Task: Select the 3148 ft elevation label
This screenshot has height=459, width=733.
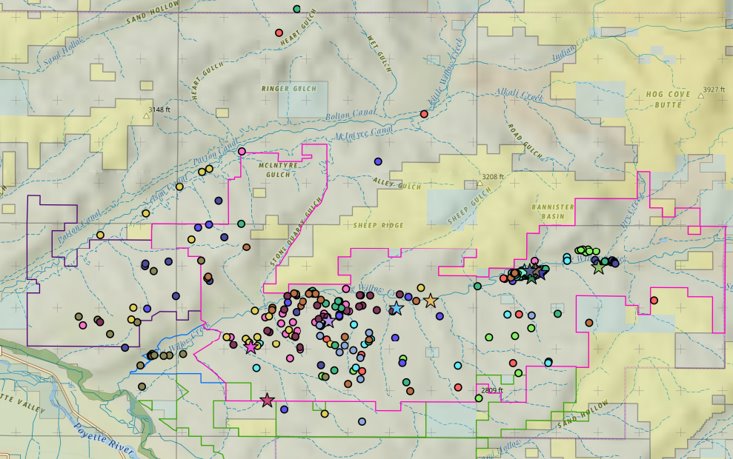Action: [x=160, y=109]
